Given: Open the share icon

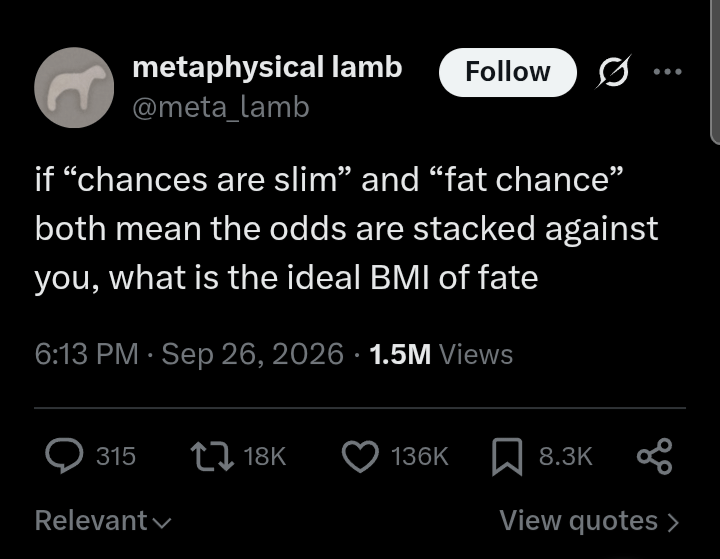Looking at the screenshot, I should click(x=655, y=456).
